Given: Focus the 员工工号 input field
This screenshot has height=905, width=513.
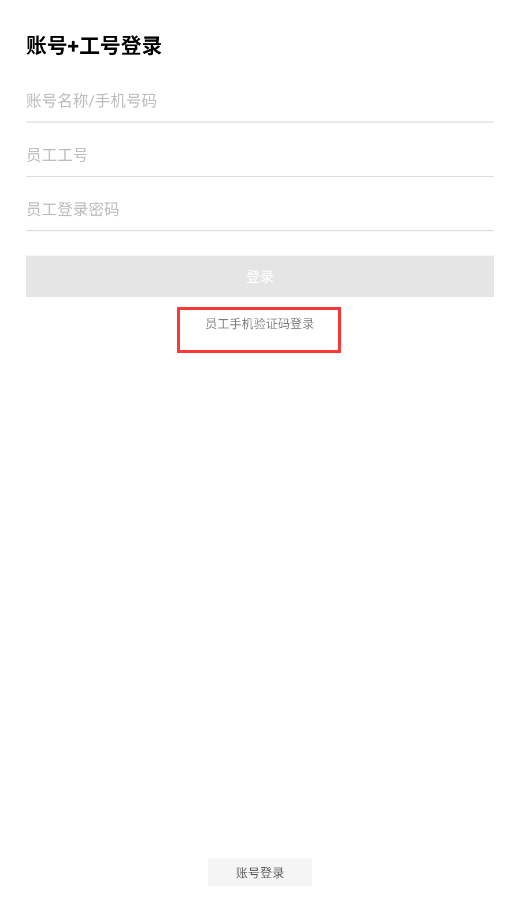Looking at the screenshot, I should [260, 155].
